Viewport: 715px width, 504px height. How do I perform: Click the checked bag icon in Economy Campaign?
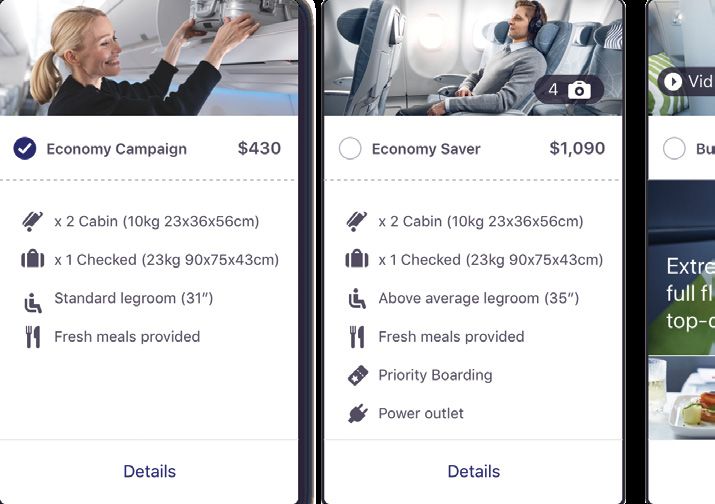[x=33, y=259]
